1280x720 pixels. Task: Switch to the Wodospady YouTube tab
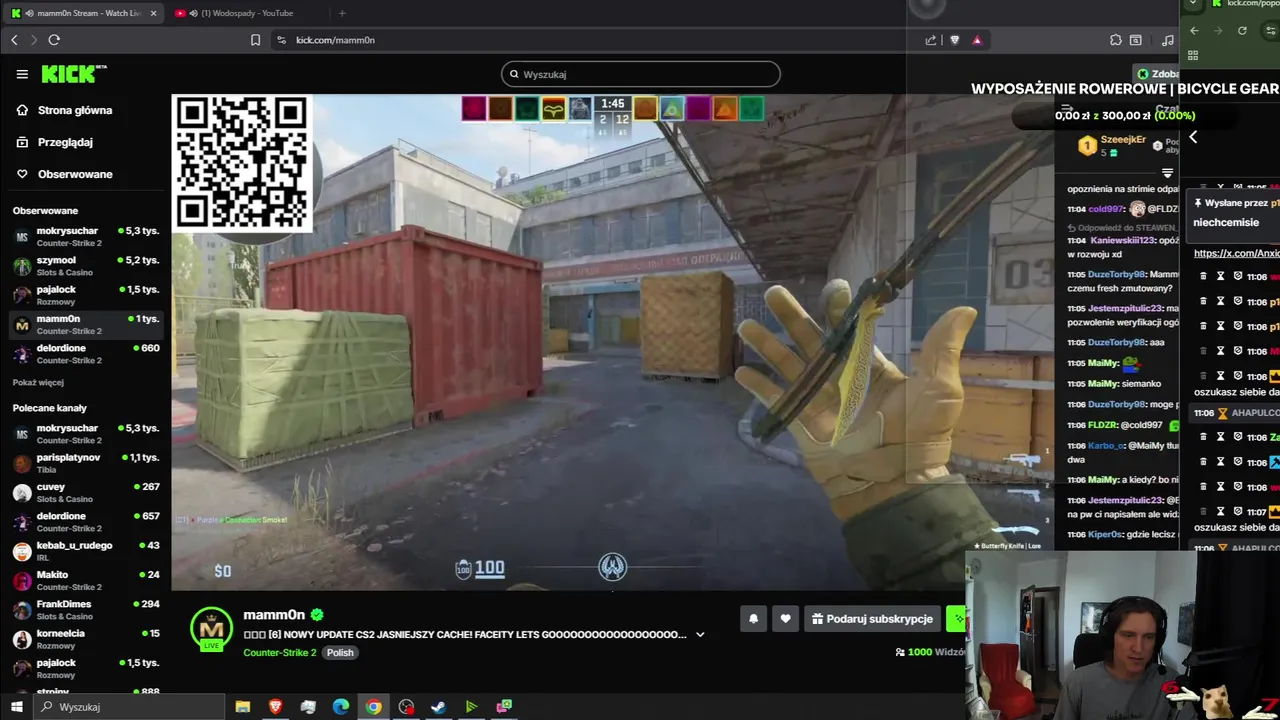point(245,13)
